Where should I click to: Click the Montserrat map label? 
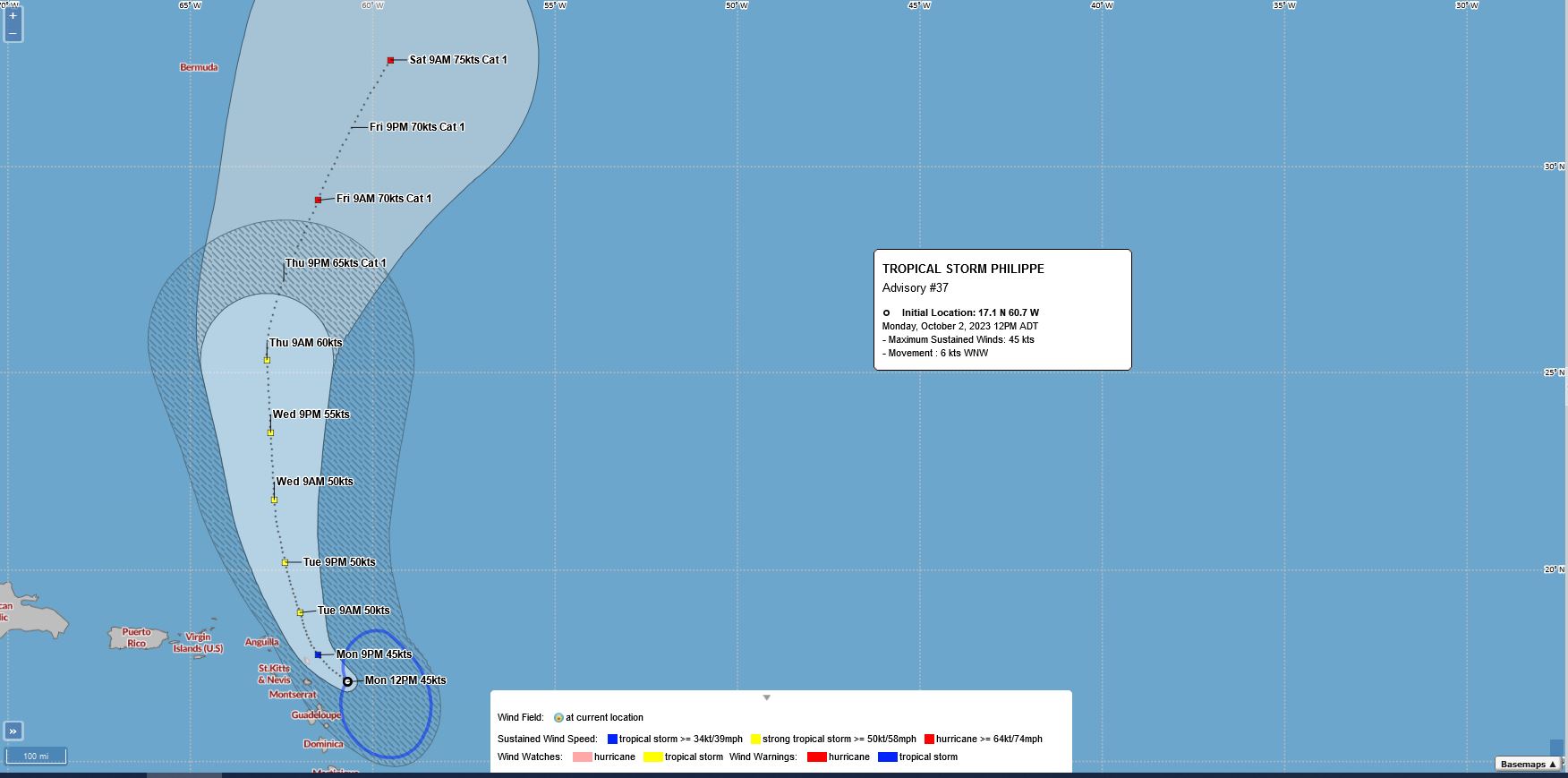tap(293, 695)
